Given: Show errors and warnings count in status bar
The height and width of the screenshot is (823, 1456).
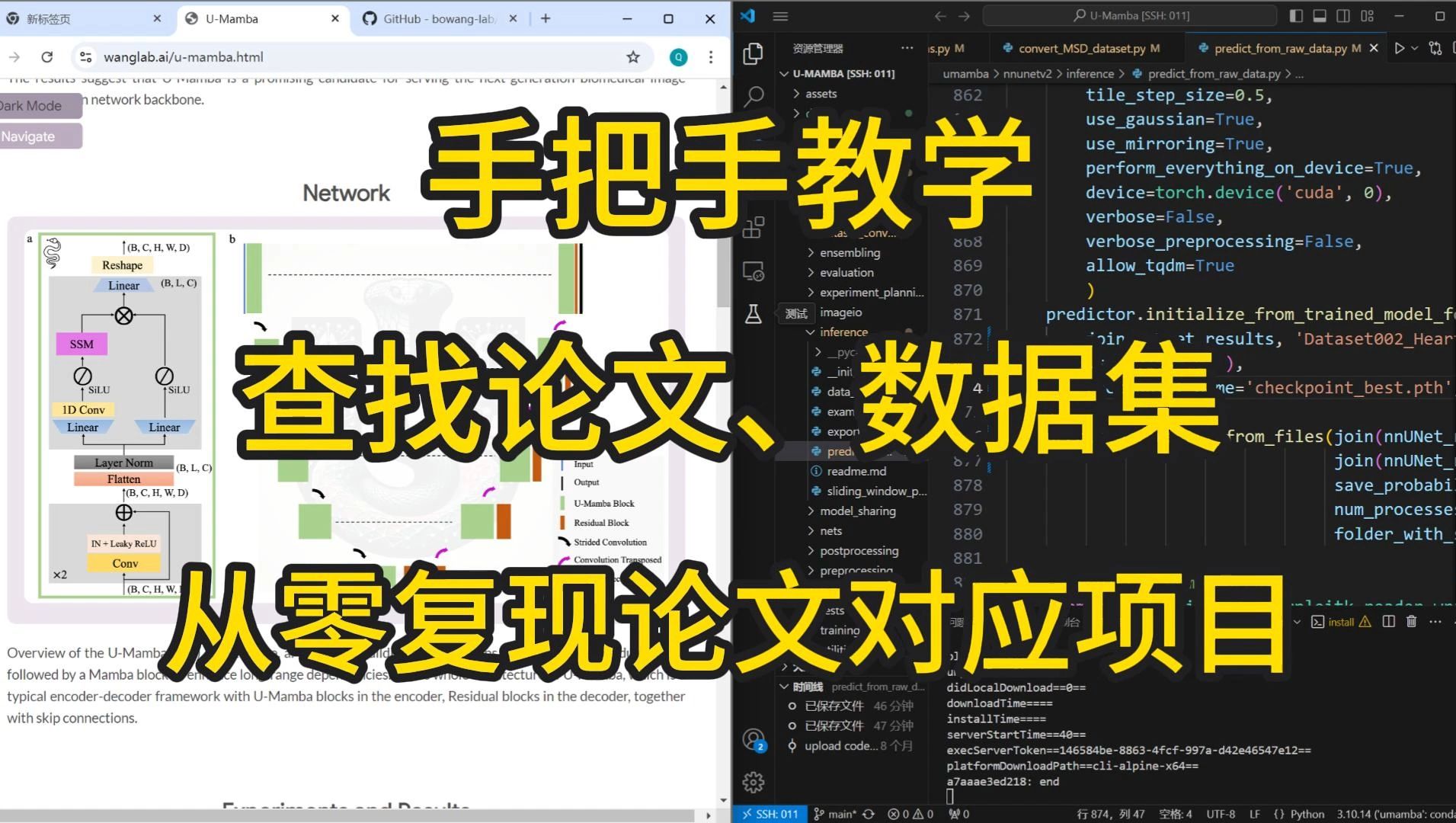Looking at the screenshot, I should click(910, 814).
